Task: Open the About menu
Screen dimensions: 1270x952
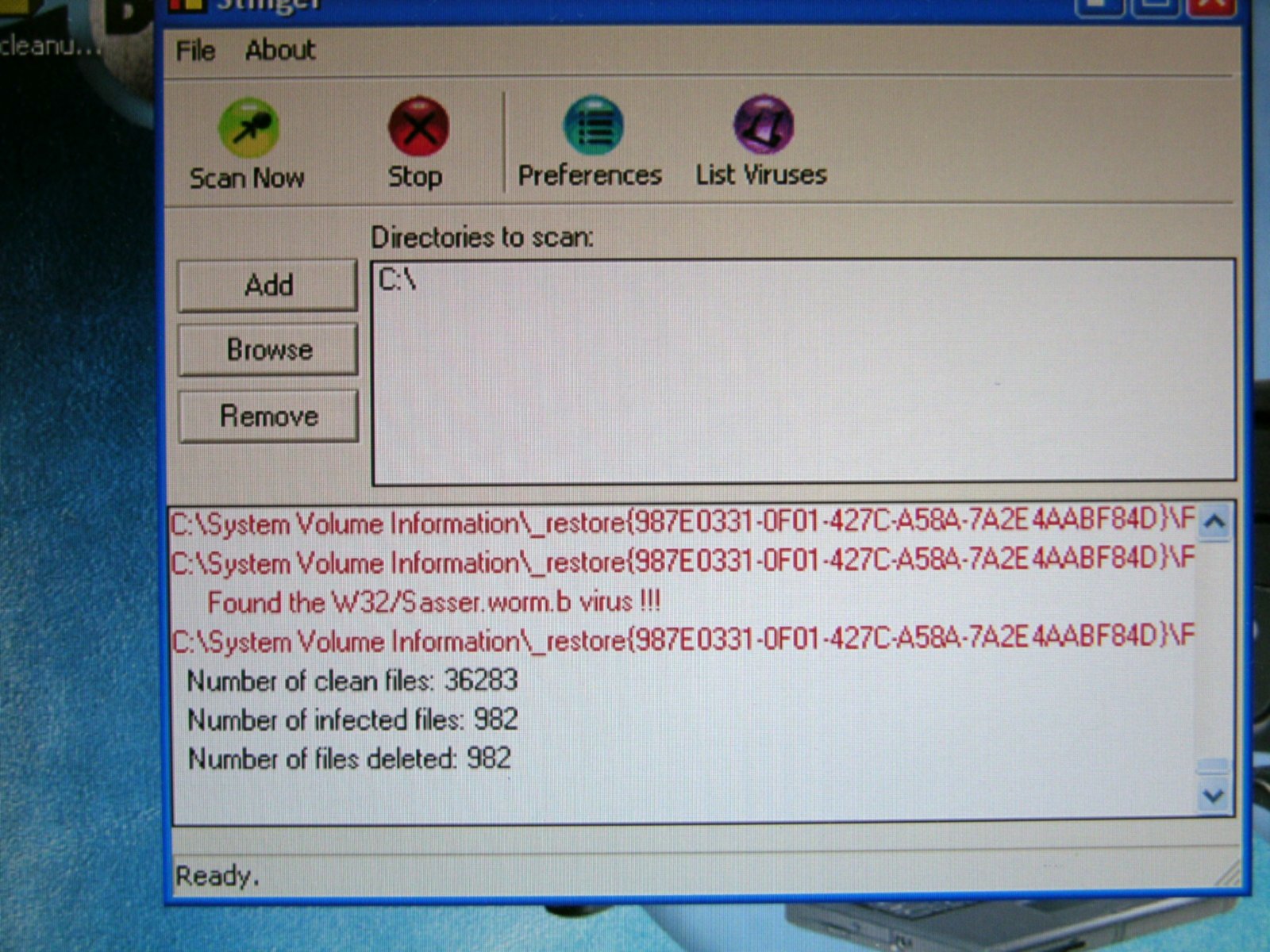Action: 280,50
